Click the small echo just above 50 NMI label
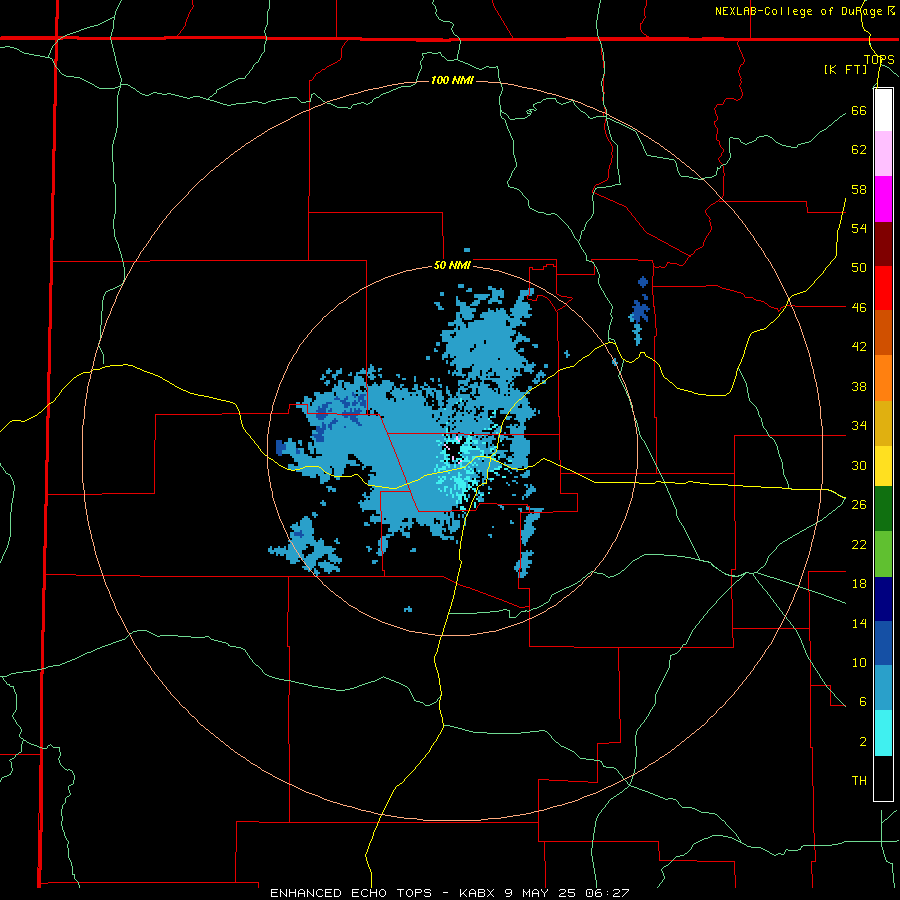The height and width of the screenshot is (900, 900). pyautogui.click(x=467, y=250)
